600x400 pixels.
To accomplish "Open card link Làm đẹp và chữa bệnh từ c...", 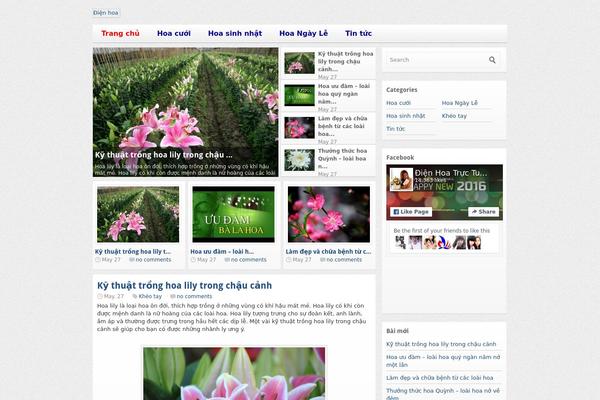I will (328, 251).
